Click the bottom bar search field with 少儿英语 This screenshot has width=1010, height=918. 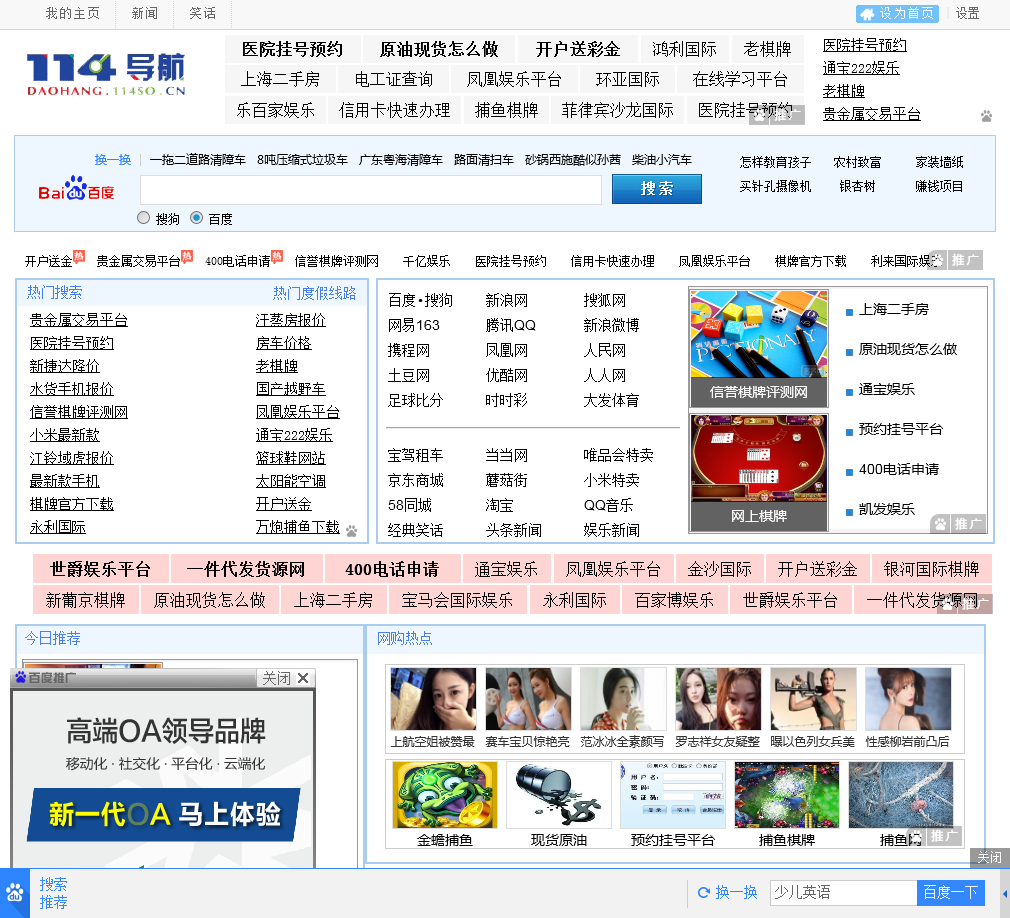[843, 892]
